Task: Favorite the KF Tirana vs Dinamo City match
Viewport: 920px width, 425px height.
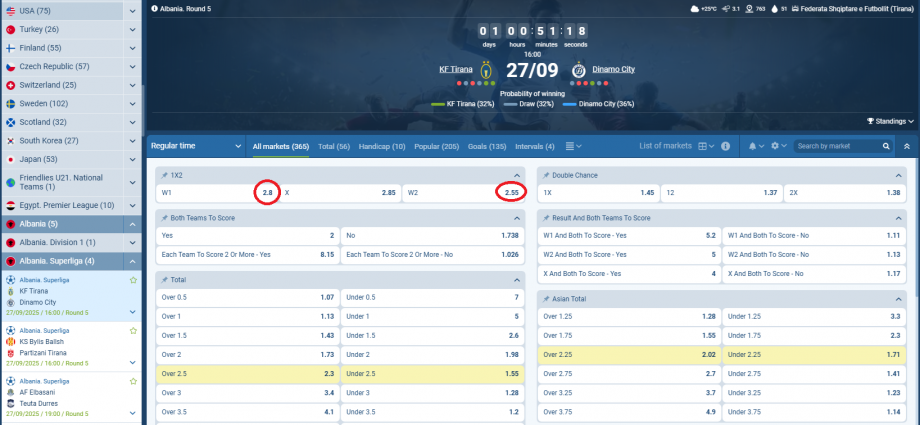Action: (132, 280)
